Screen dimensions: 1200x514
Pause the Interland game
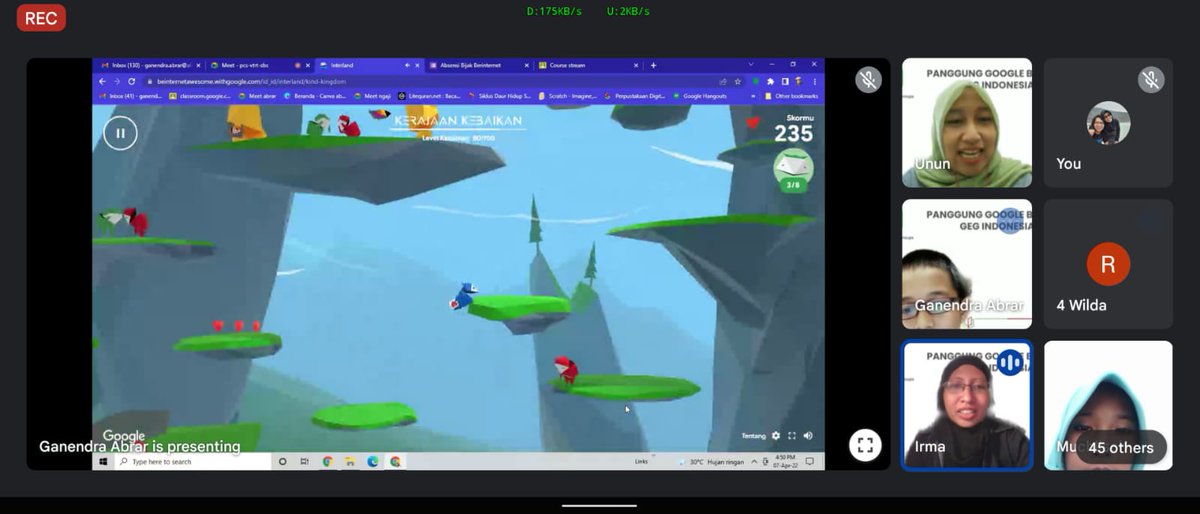pyautogui.click(x=120, y=132)
